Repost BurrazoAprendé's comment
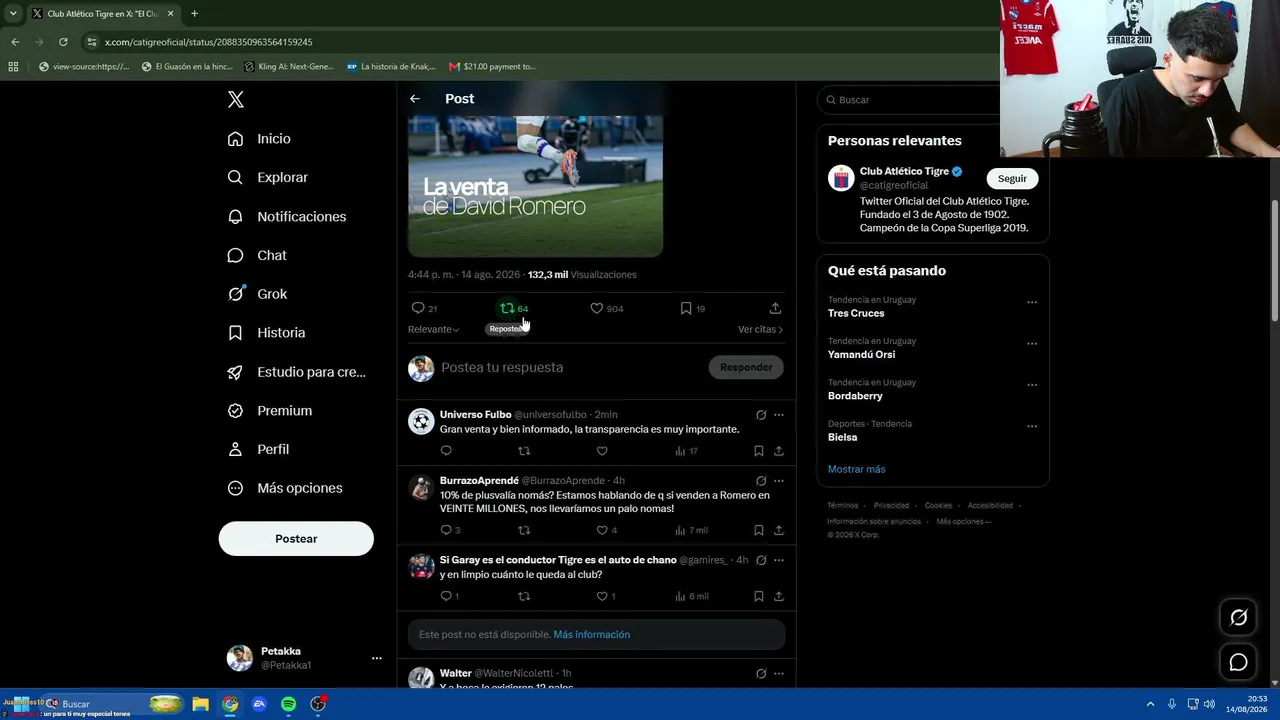This screenshot has height=720, width=1280. coord(524,530)
